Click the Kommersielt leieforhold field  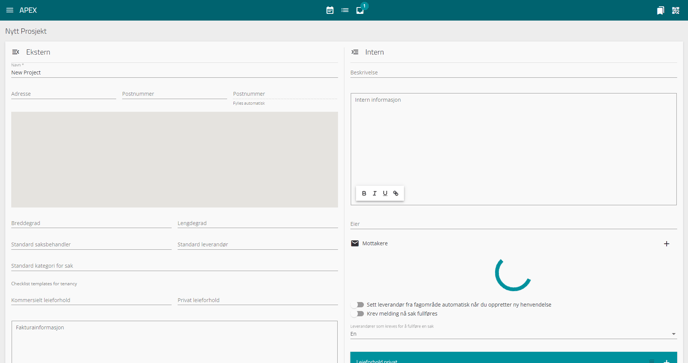click(x=91, y=300)
